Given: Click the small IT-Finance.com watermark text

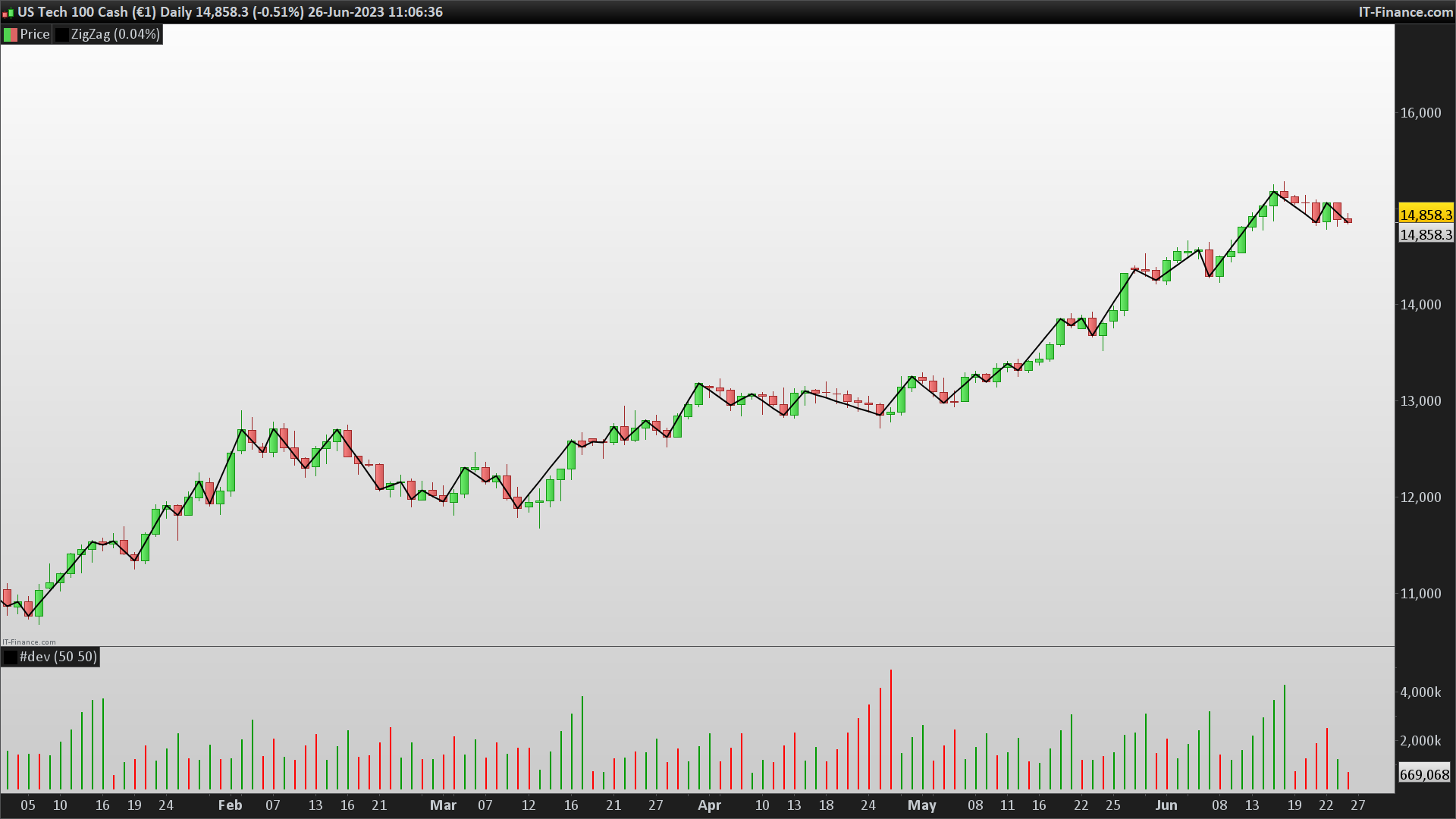Looking at the screenshot, I should click(29, 642).
